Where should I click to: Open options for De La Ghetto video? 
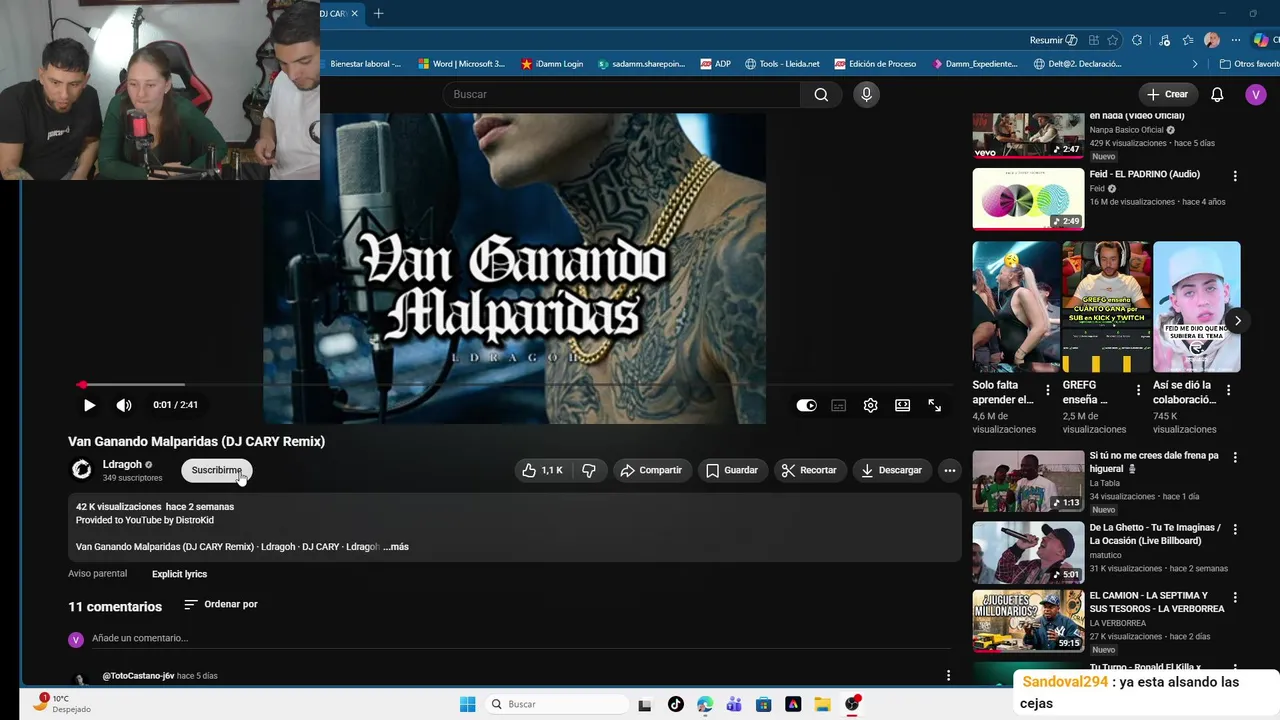point(1235,529)
